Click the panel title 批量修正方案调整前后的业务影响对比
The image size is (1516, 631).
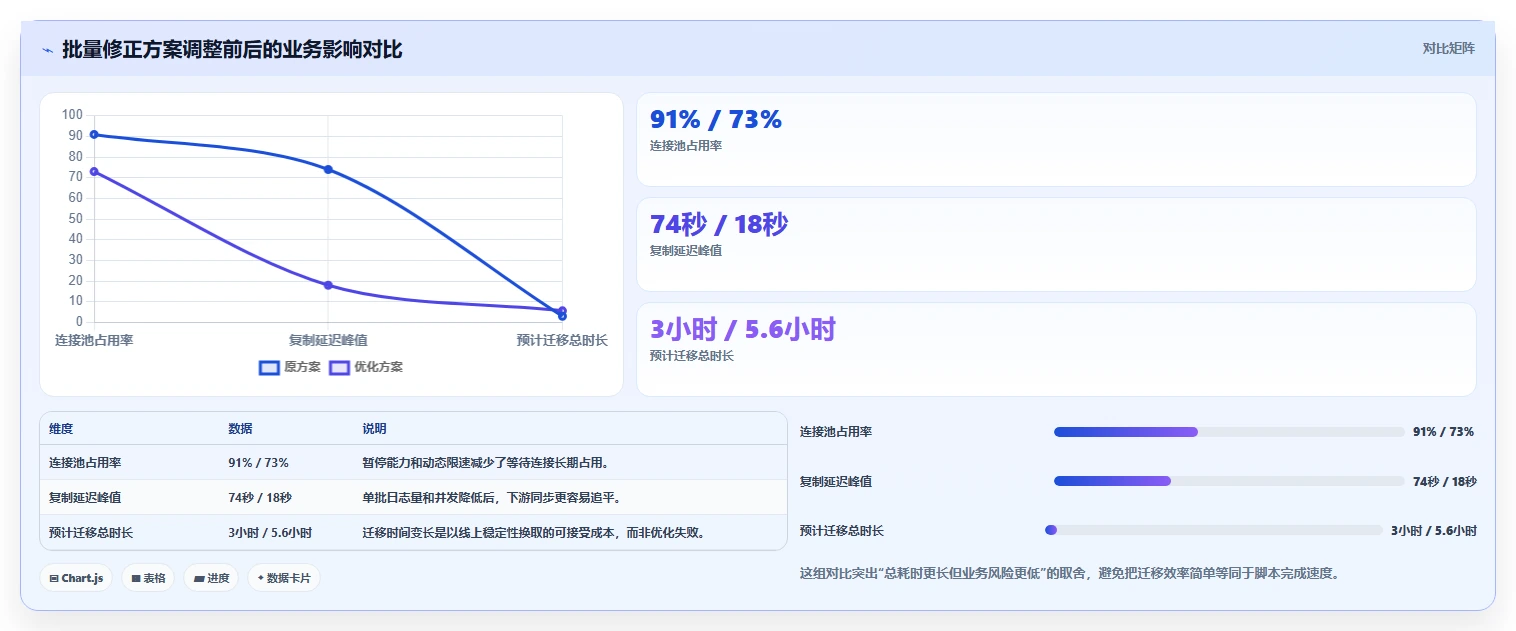point(232,49)
